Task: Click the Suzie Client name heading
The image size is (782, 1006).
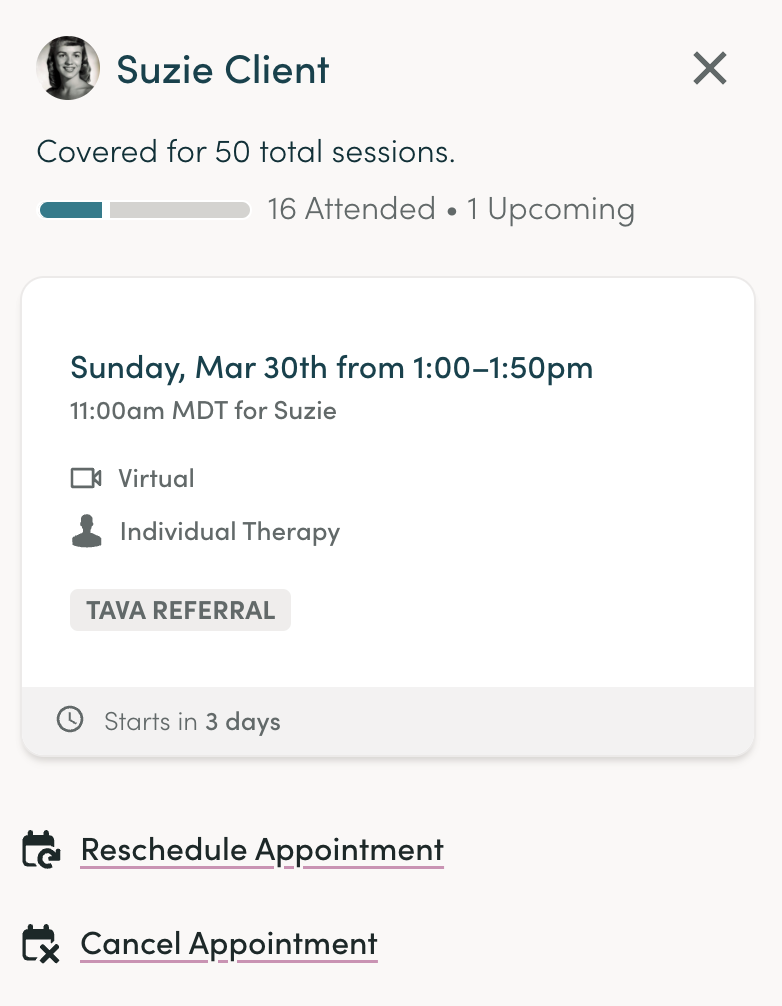Action: (223, 70)
